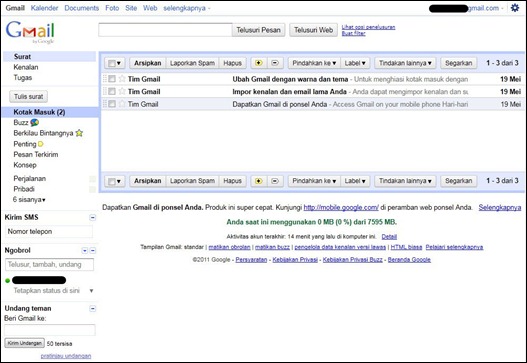Viewport: 527px width, 363px height.
Task: Open the top 'Tindakan lainnya' dropdown
Action: (x=405, y=63)
